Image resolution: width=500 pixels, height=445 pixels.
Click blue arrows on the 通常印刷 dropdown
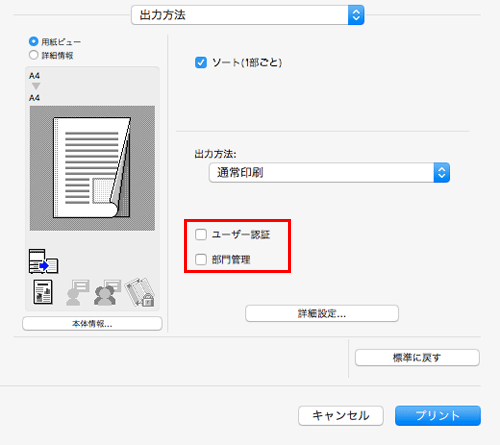coord(442,173)
